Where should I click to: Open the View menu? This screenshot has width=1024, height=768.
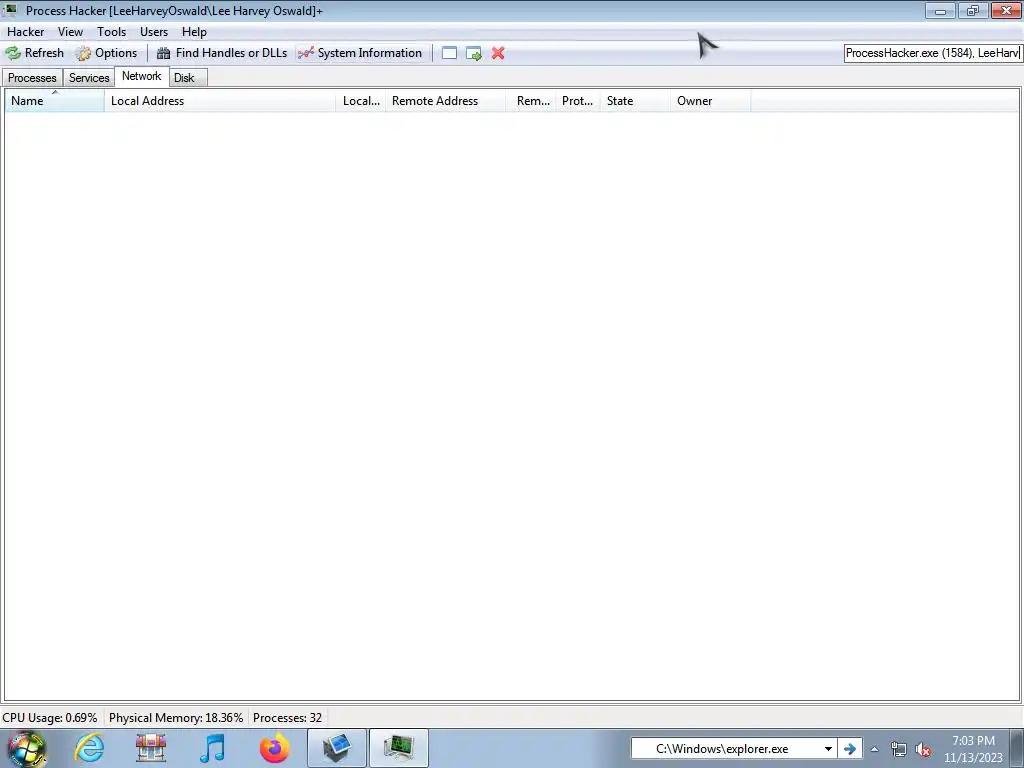[x=70, y=31]
